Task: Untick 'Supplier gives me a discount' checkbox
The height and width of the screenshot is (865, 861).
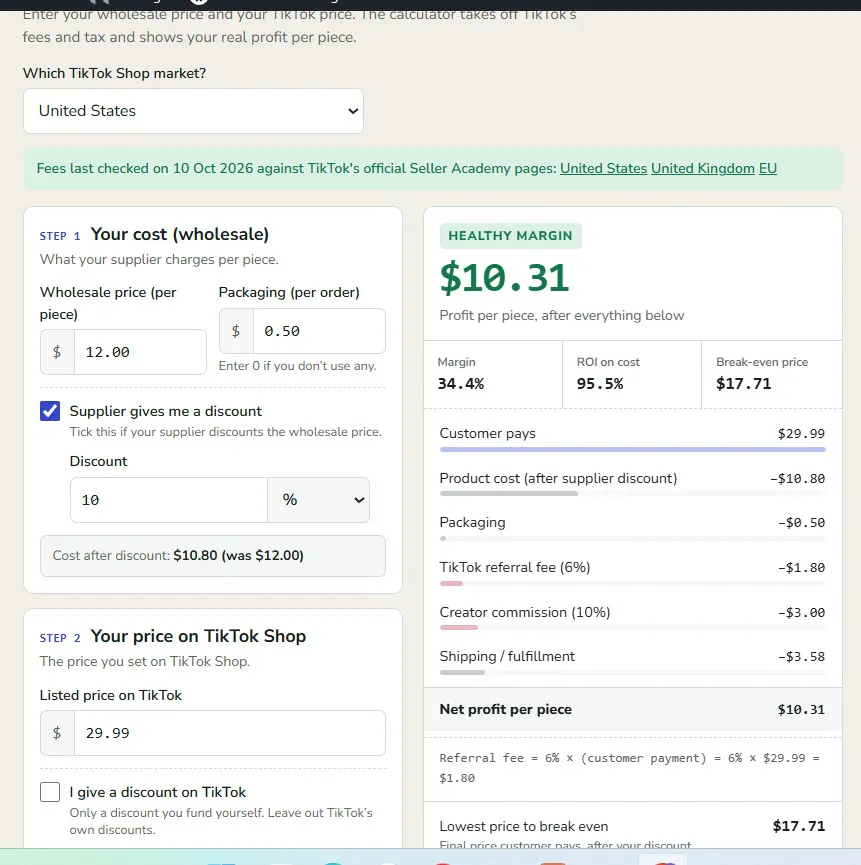Action: 50,411
